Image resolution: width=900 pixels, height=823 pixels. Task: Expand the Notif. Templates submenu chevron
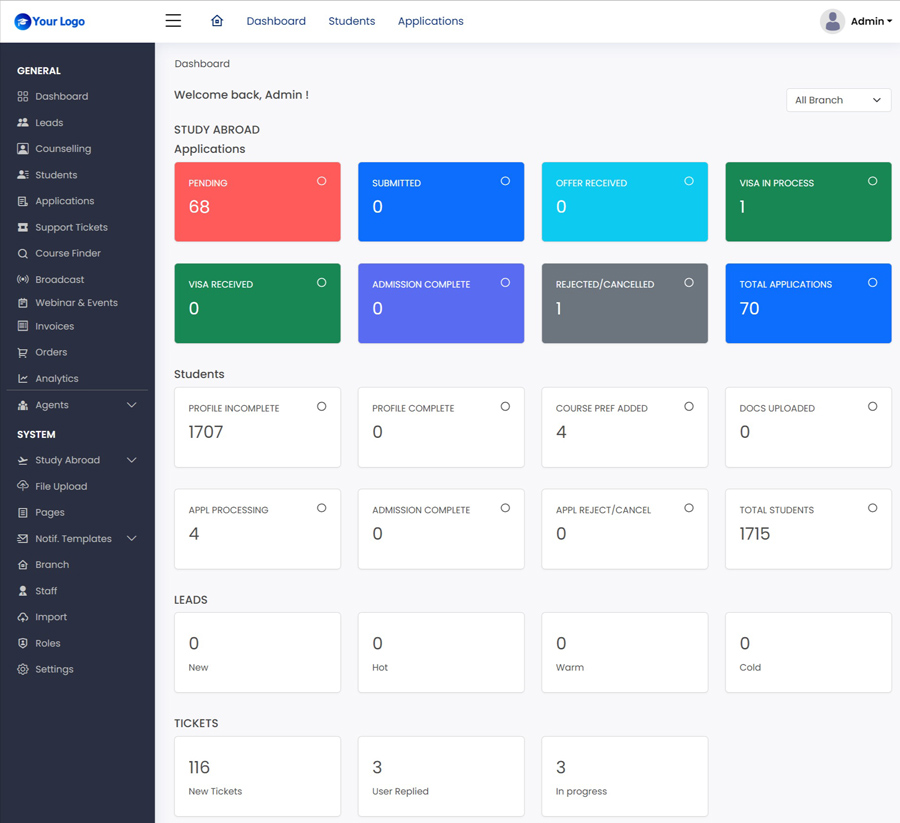point(131,538)
